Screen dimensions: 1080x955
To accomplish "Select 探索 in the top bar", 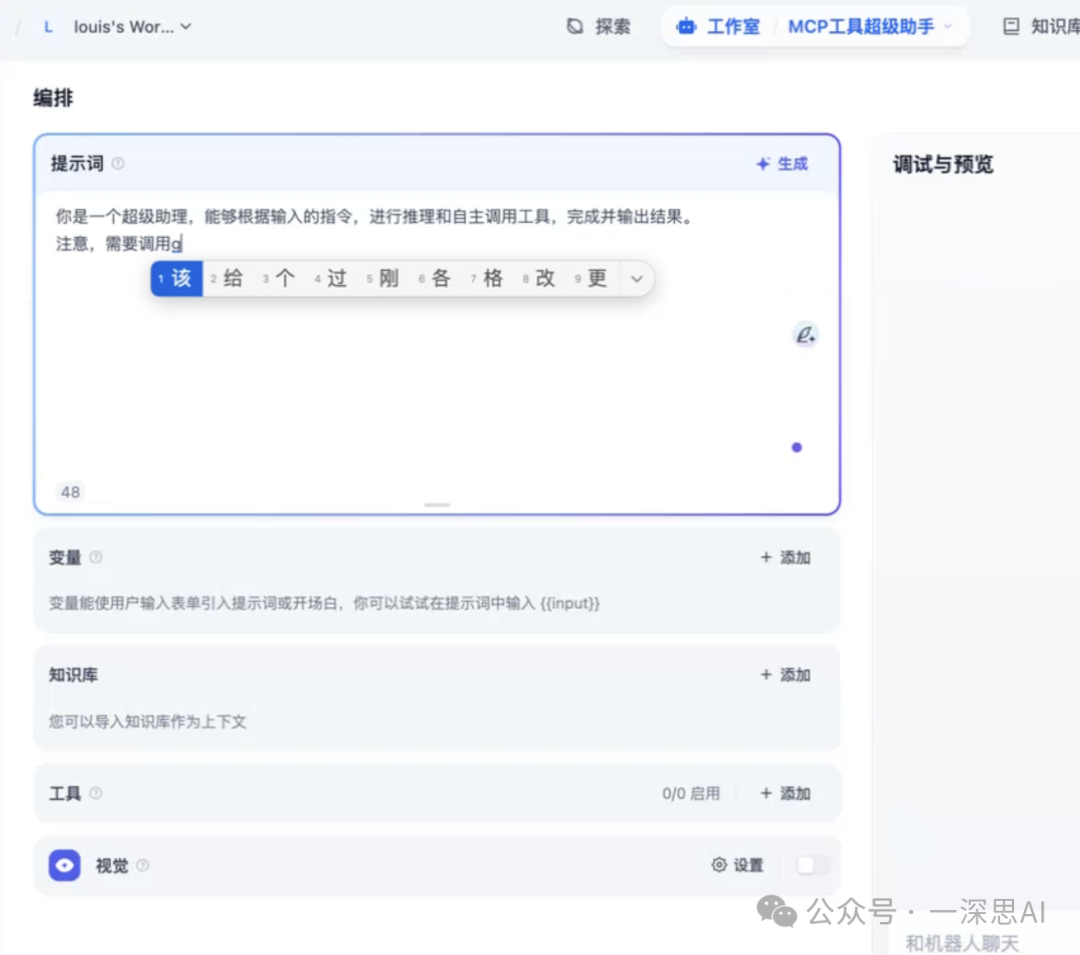I will (598, 27).
